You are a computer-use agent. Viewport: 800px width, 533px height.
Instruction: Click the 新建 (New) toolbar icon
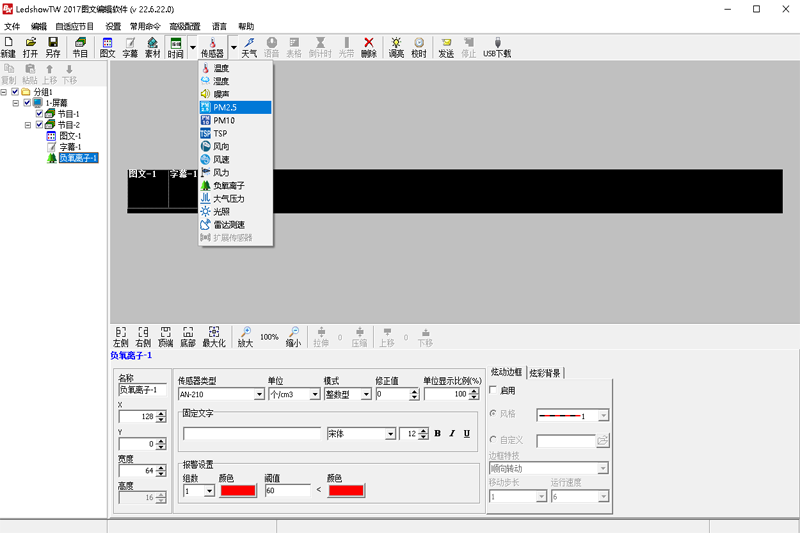[x=8, y=44]
